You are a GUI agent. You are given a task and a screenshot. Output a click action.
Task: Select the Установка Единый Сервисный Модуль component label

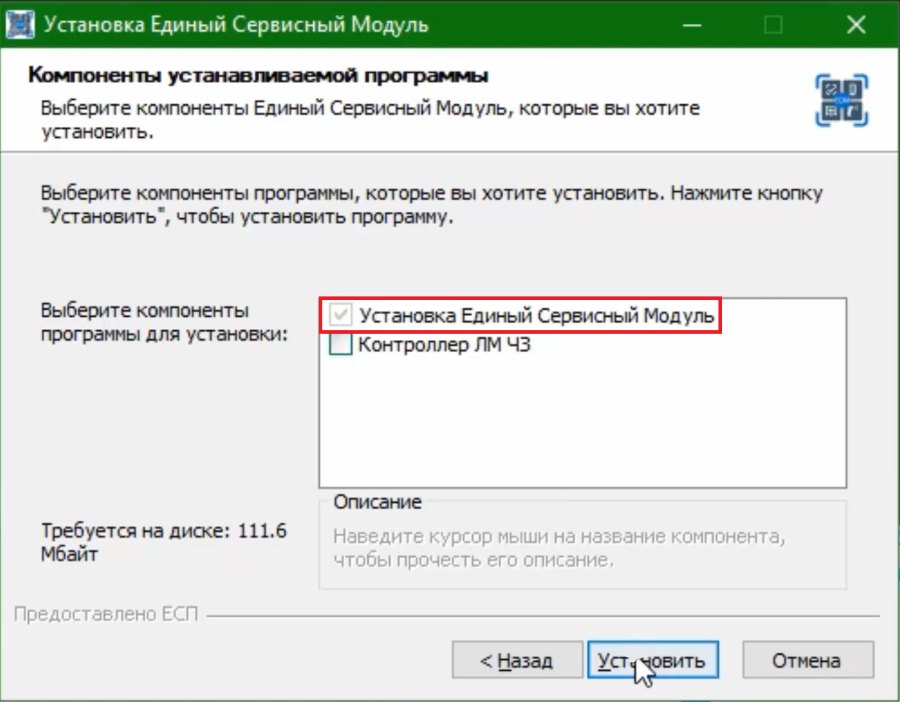(x=536, y=315)
